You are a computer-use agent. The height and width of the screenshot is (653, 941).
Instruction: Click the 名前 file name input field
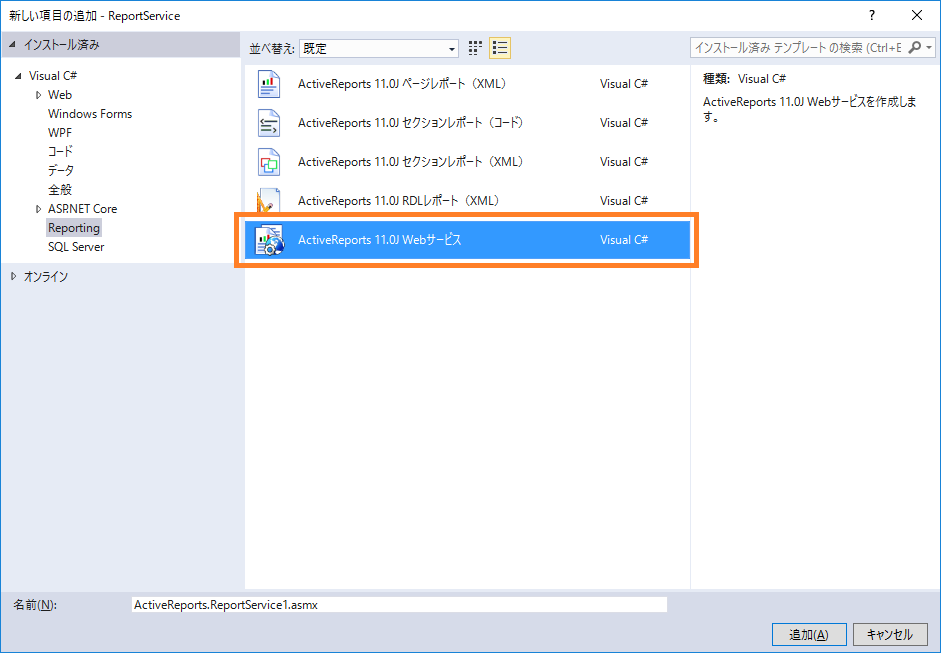[399, 605]
